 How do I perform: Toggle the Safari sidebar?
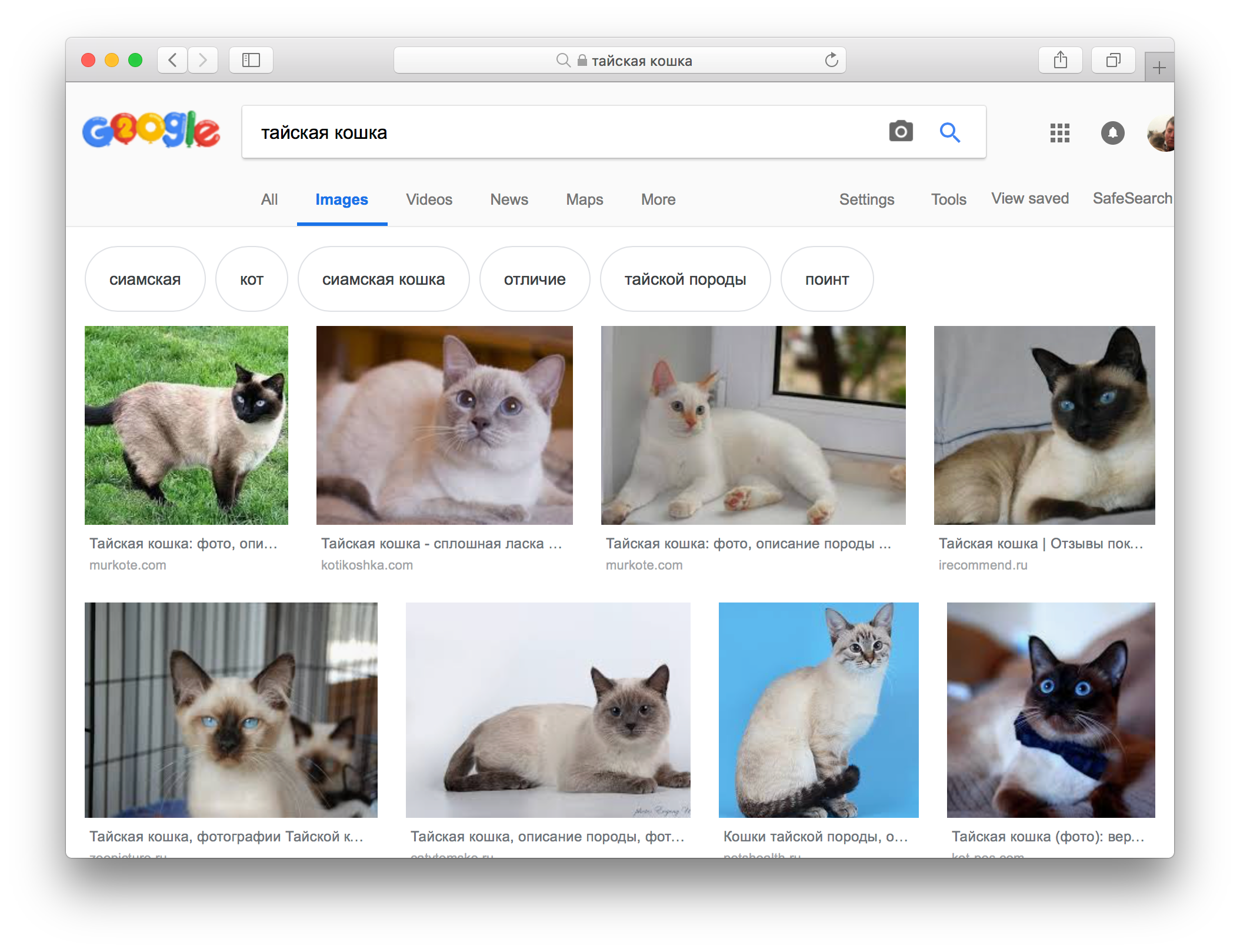tap(251, 60)
